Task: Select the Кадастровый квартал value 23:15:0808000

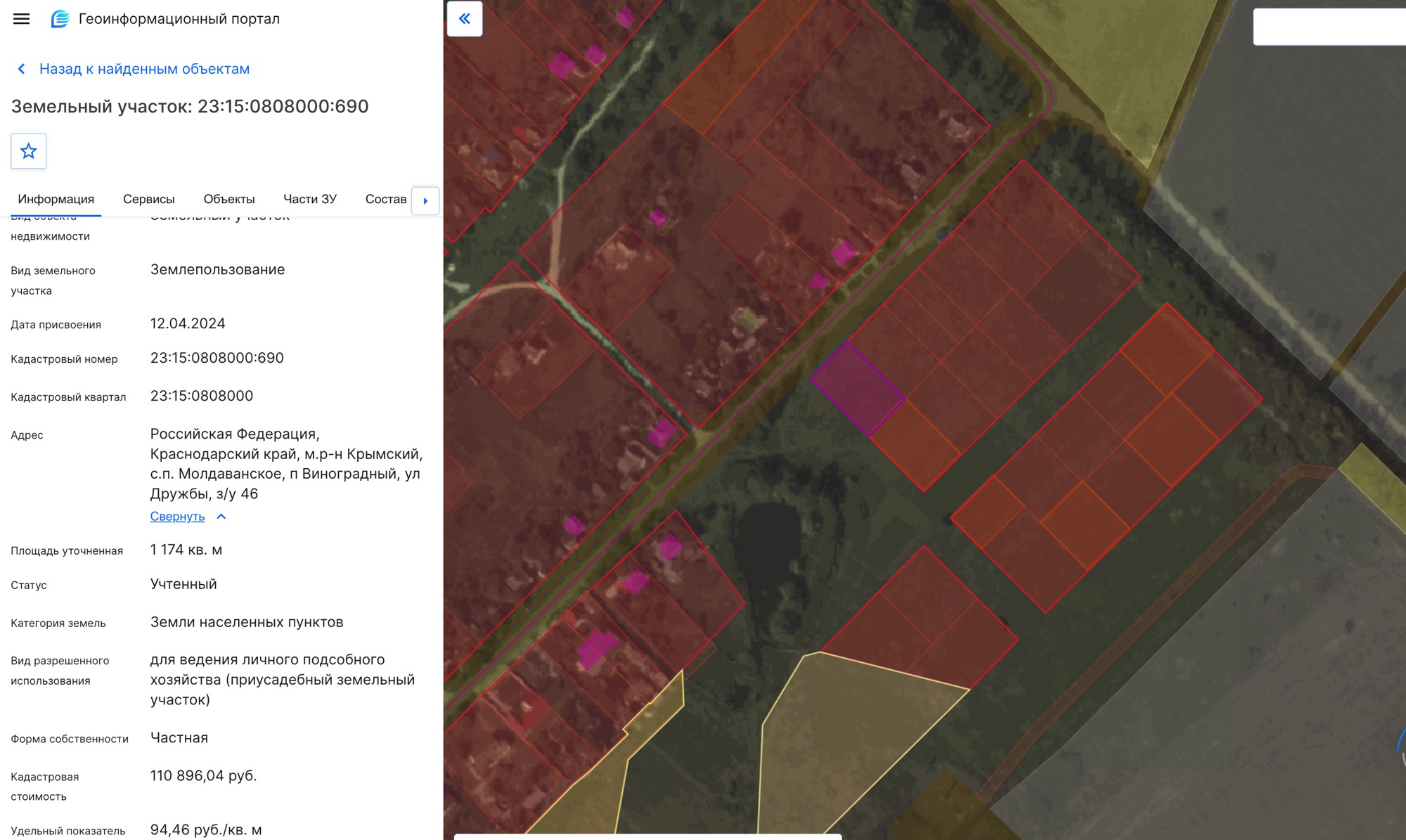Action: click(x=202, y=396)
